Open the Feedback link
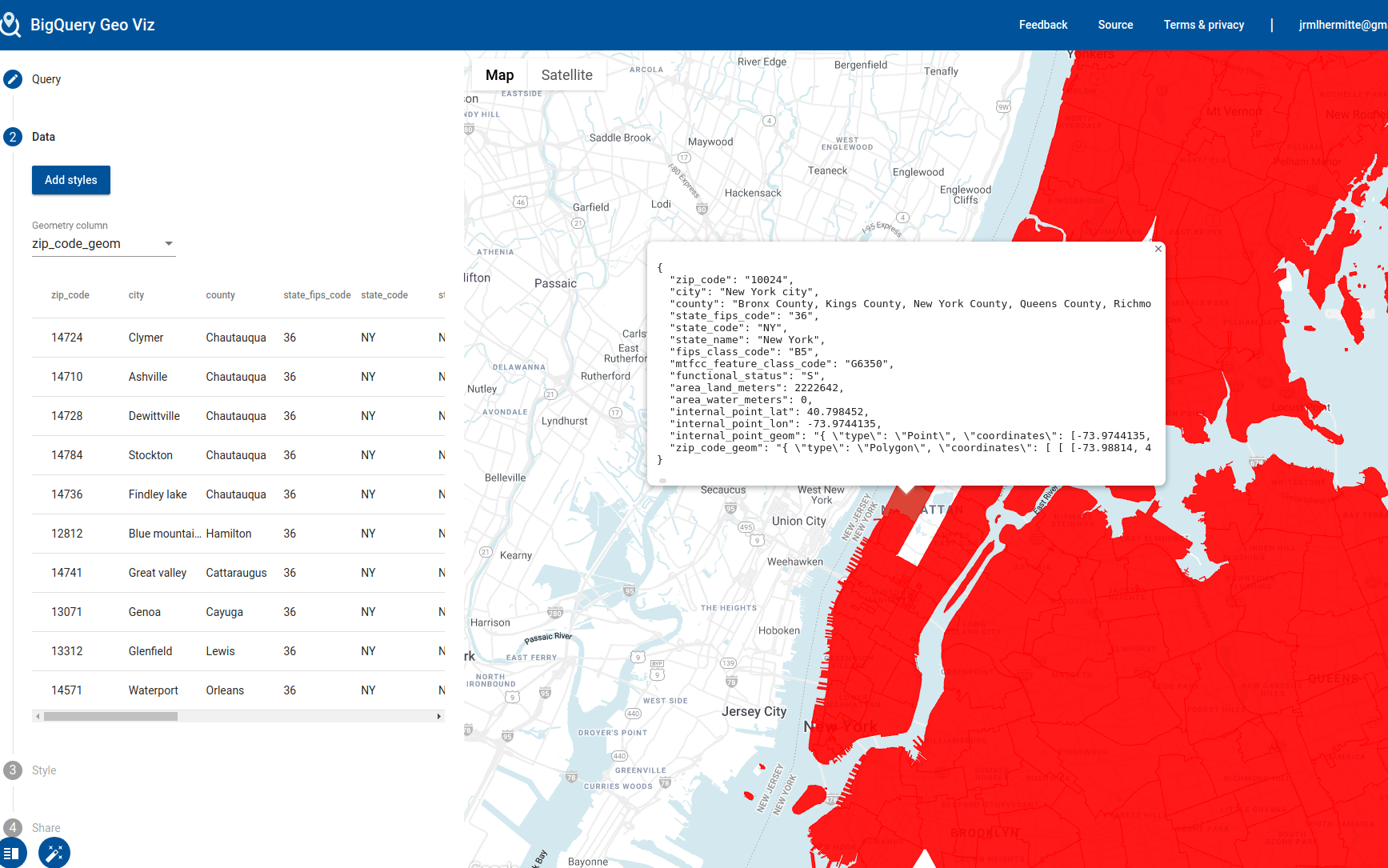Image resolution: width=1388 pixels, height=868 pixels. [x=1043, y=25]
